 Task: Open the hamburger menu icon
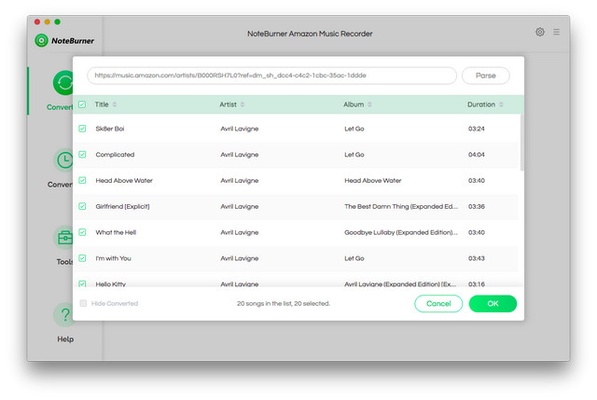(556, 32)
